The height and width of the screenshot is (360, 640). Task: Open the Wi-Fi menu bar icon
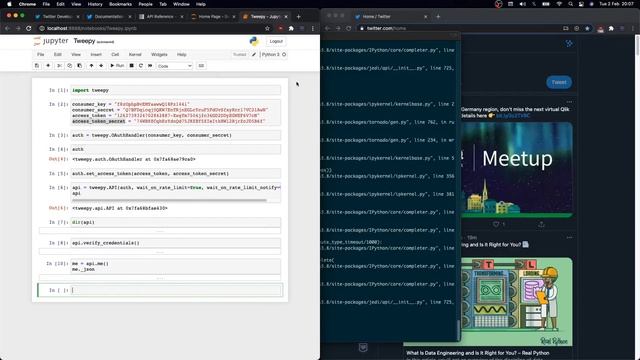click(559, 4)
